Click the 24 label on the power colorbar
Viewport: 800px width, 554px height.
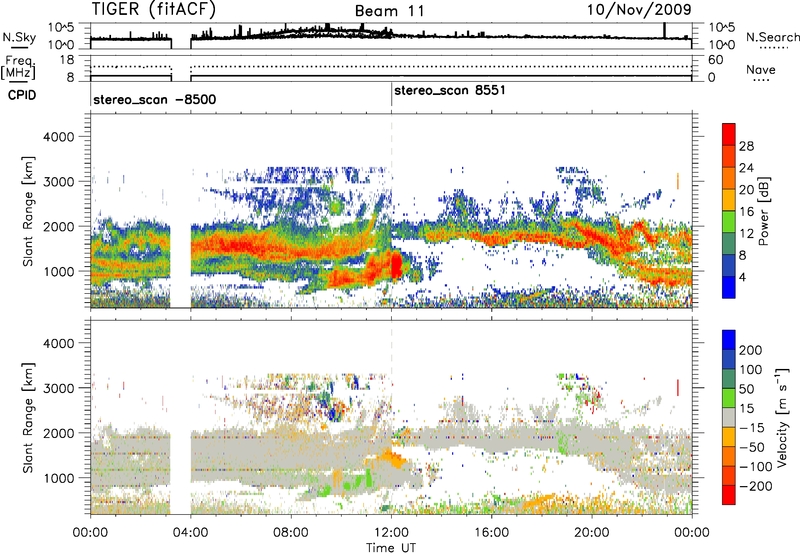click(746, 168)
